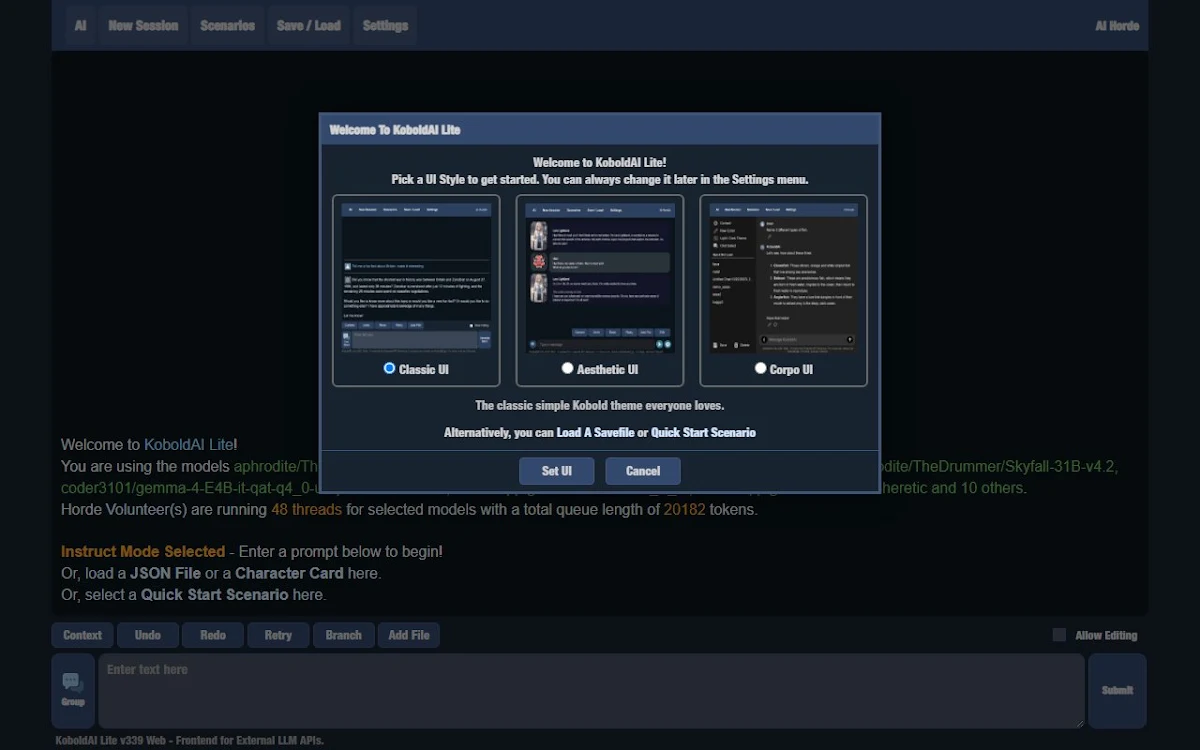Image resolution: width=1200 pixels, height=750 pixels.
Task: Click the 48 threads text
Action: click(x=306, y=509)
